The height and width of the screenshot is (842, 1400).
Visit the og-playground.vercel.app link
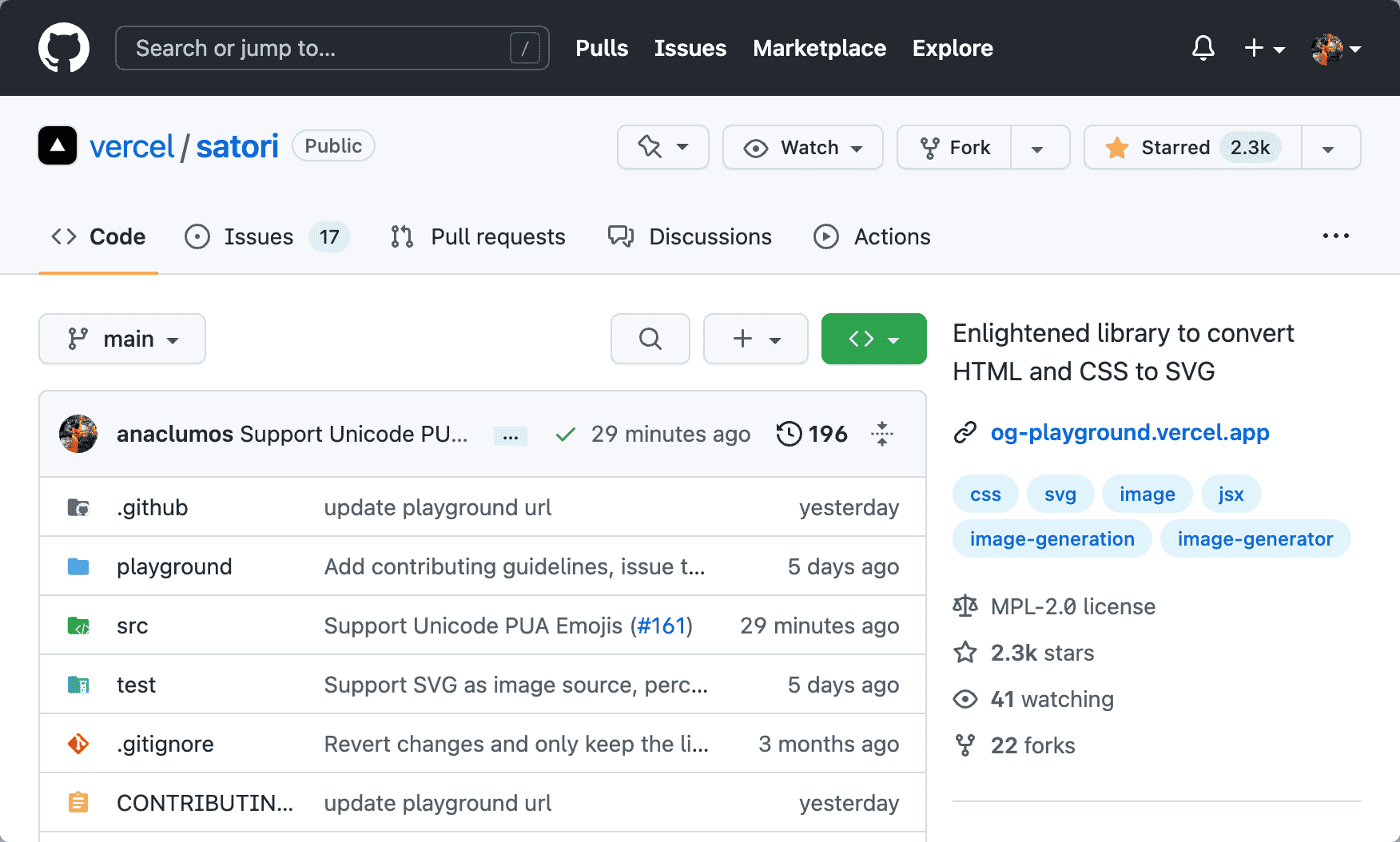point(1130,432)
